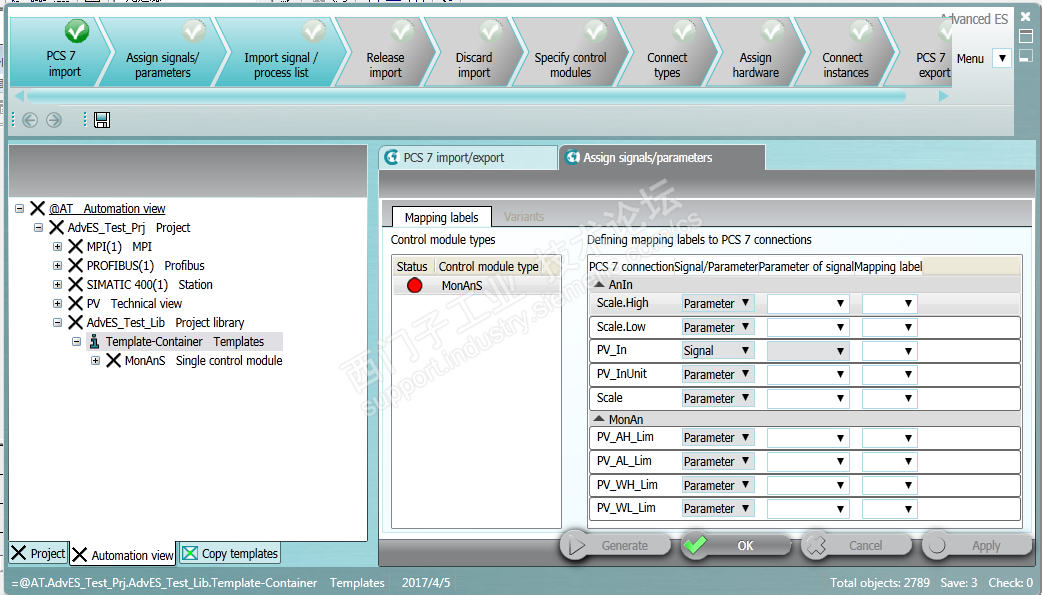
Task: Click the Control module type column header
Action: tap(488, 267)
